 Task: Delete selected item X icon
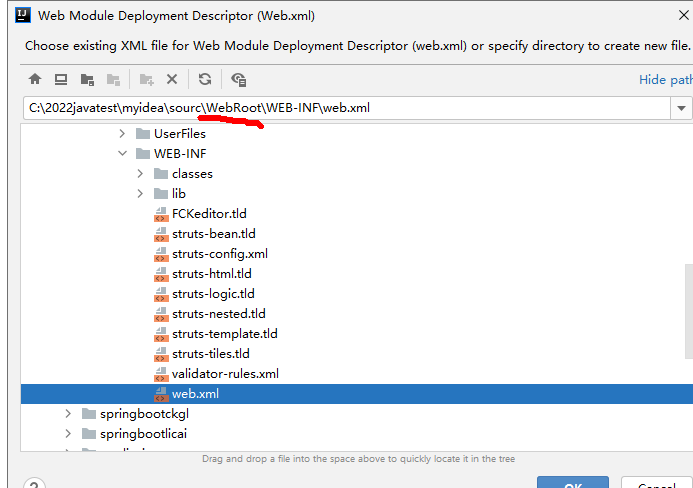[x=172, y=79]
